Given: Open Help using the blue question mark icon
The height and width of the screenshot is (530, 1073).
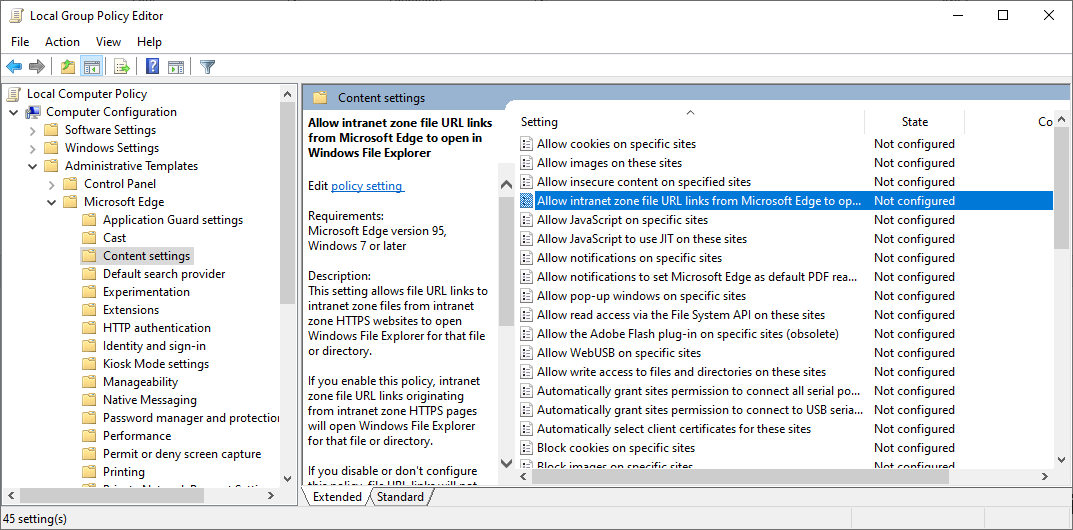Looking at the screenshot, I should (x=152, y=67).
